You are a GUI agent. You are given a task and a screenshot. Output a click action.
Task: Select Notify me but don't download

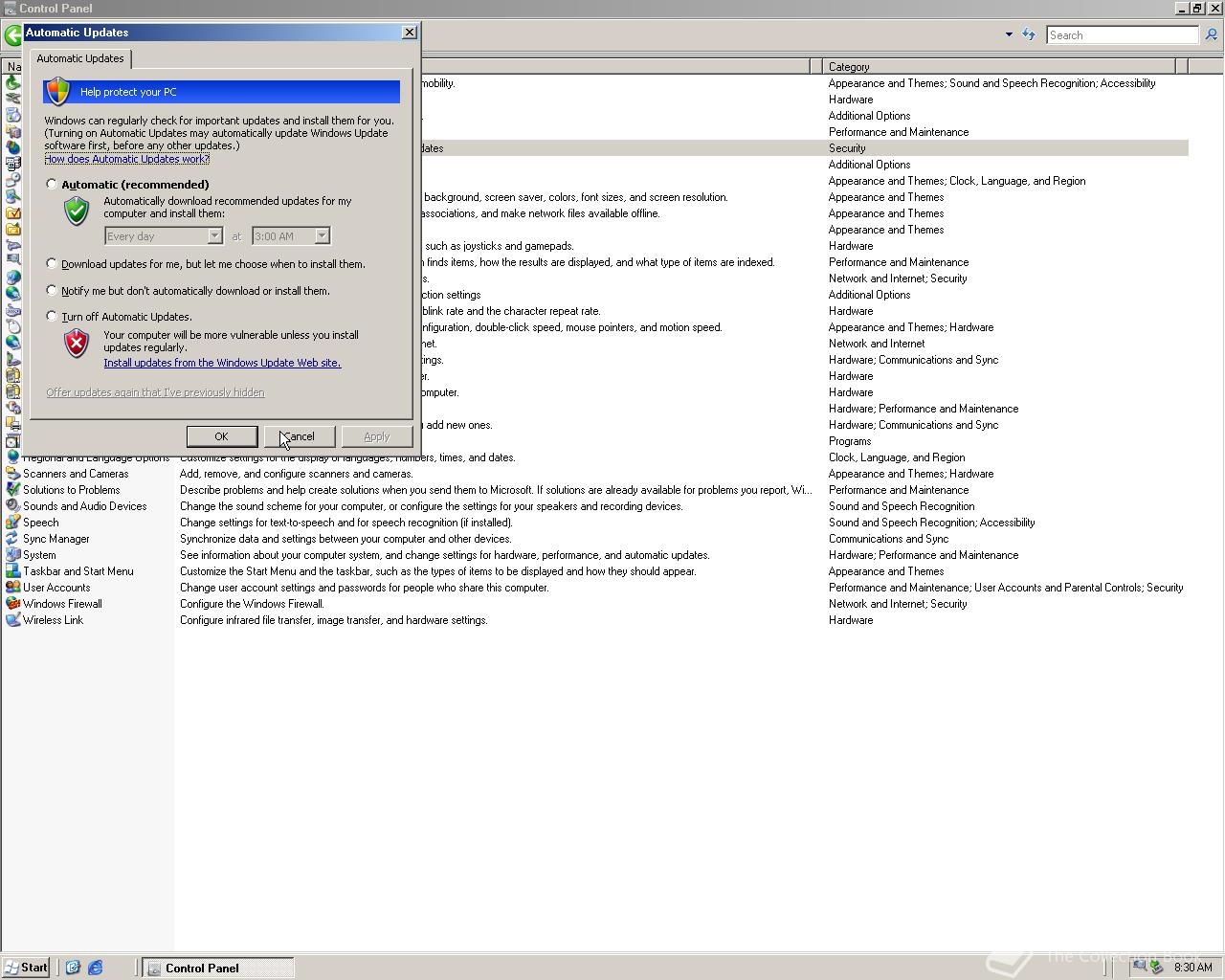click(52, 290)
